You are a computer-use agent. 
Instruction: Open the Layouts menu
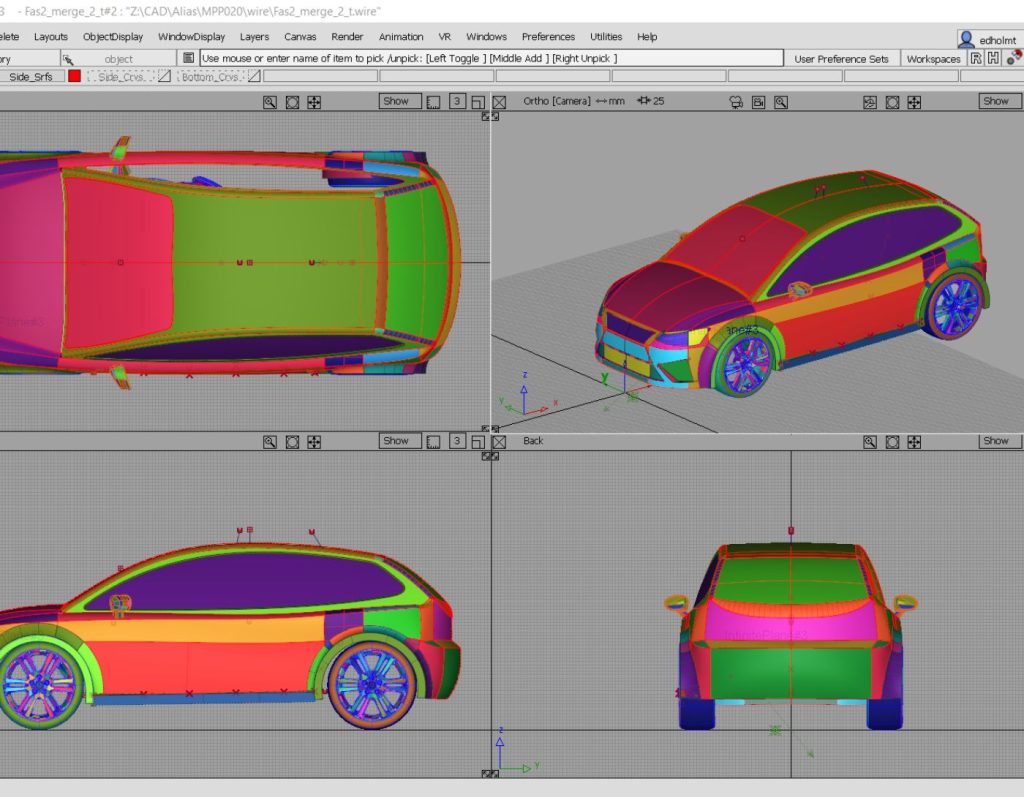click(x=51, y=37)
